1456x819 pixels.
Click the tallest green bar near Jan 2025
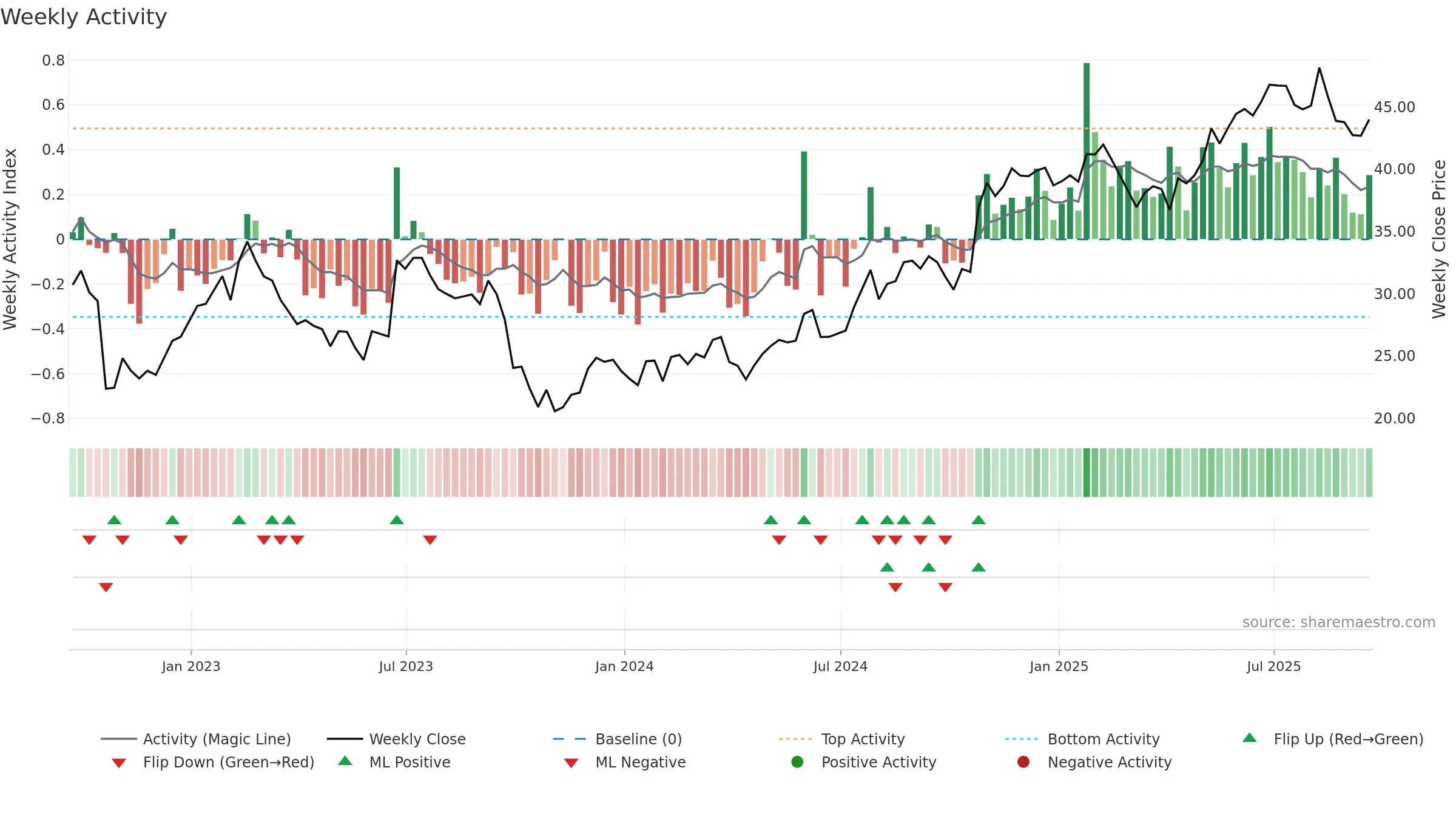tap(1087, 151)
